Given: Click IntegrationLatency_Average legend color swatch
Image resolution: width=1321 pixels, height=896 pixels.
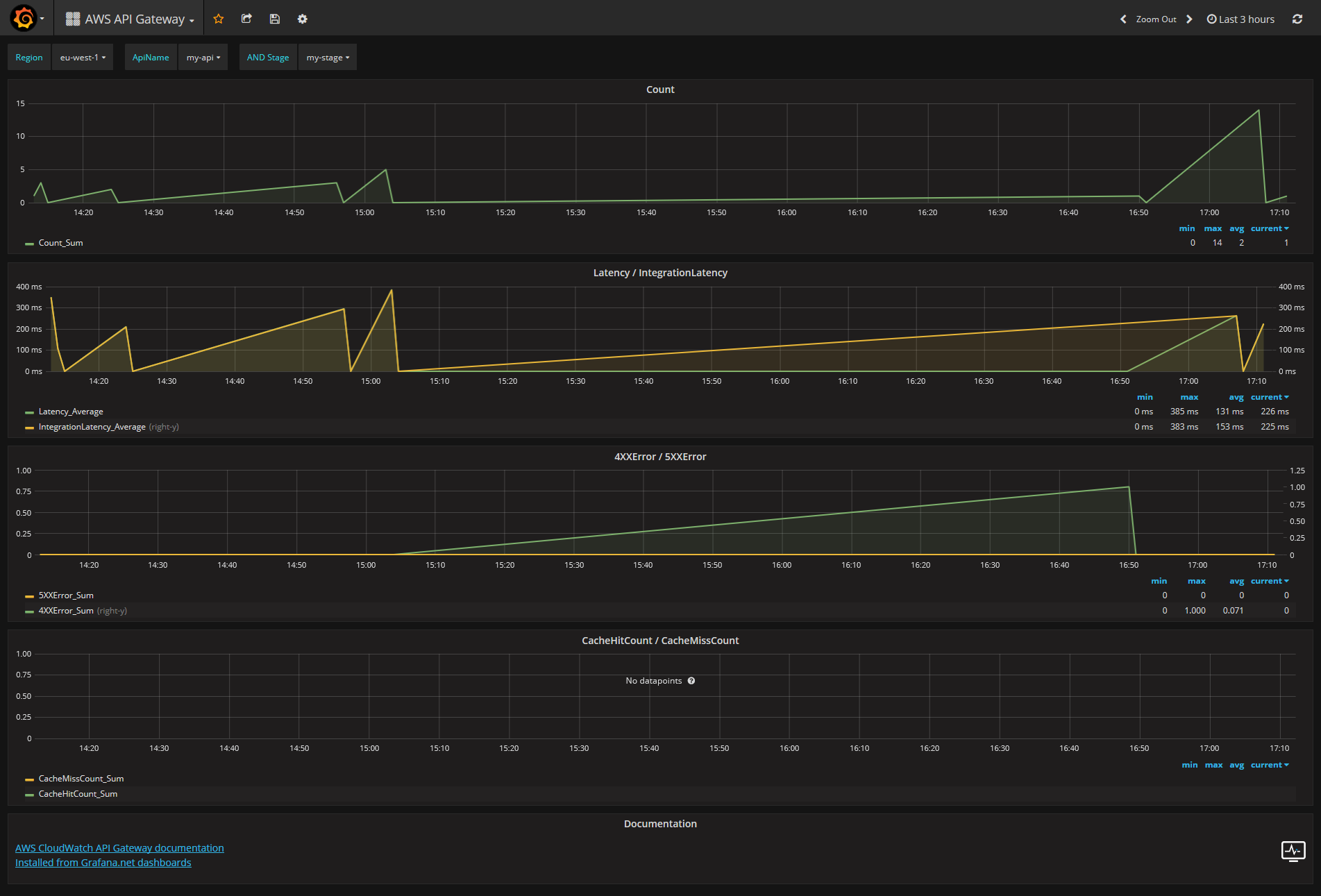Looking at the screenshot, I should click(29, 428).
